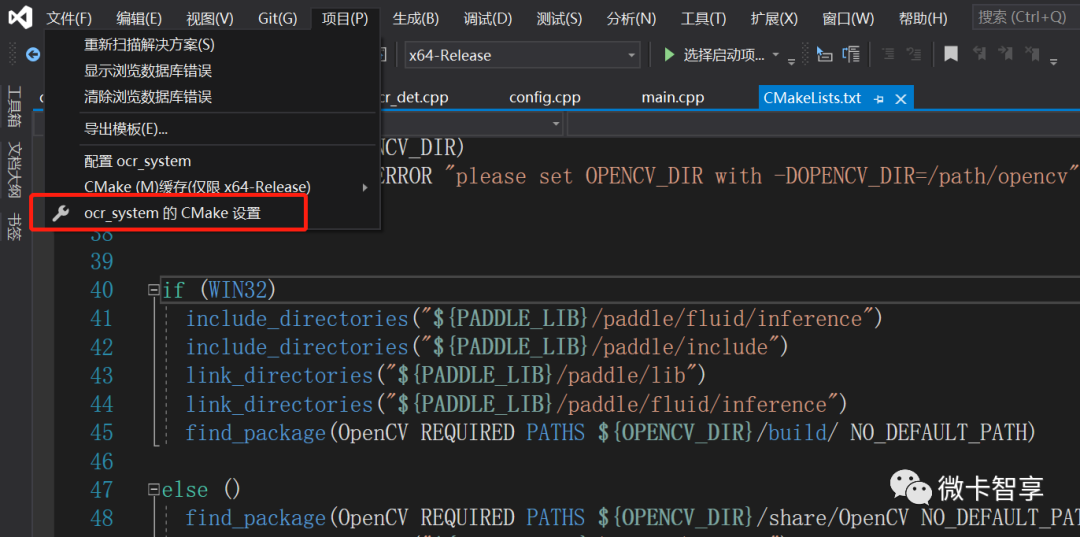Click the uncomment lines icon

tap(913, 54)
